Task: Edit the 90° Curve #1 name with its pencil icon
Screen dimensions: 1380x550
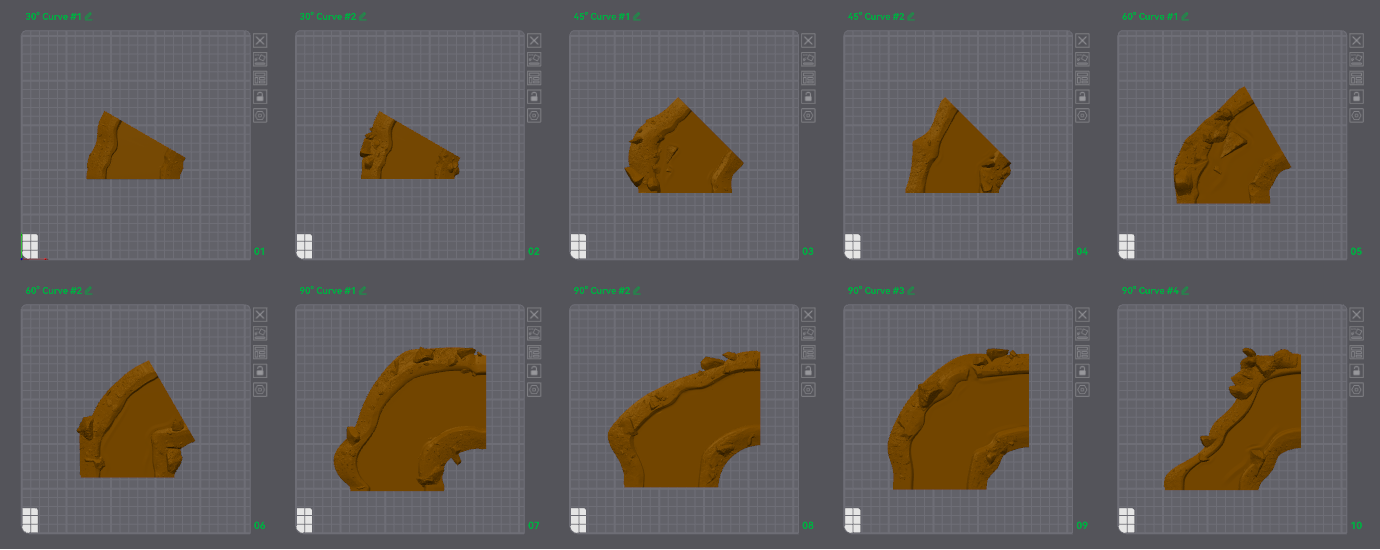Action: click(x=362, y=290)
